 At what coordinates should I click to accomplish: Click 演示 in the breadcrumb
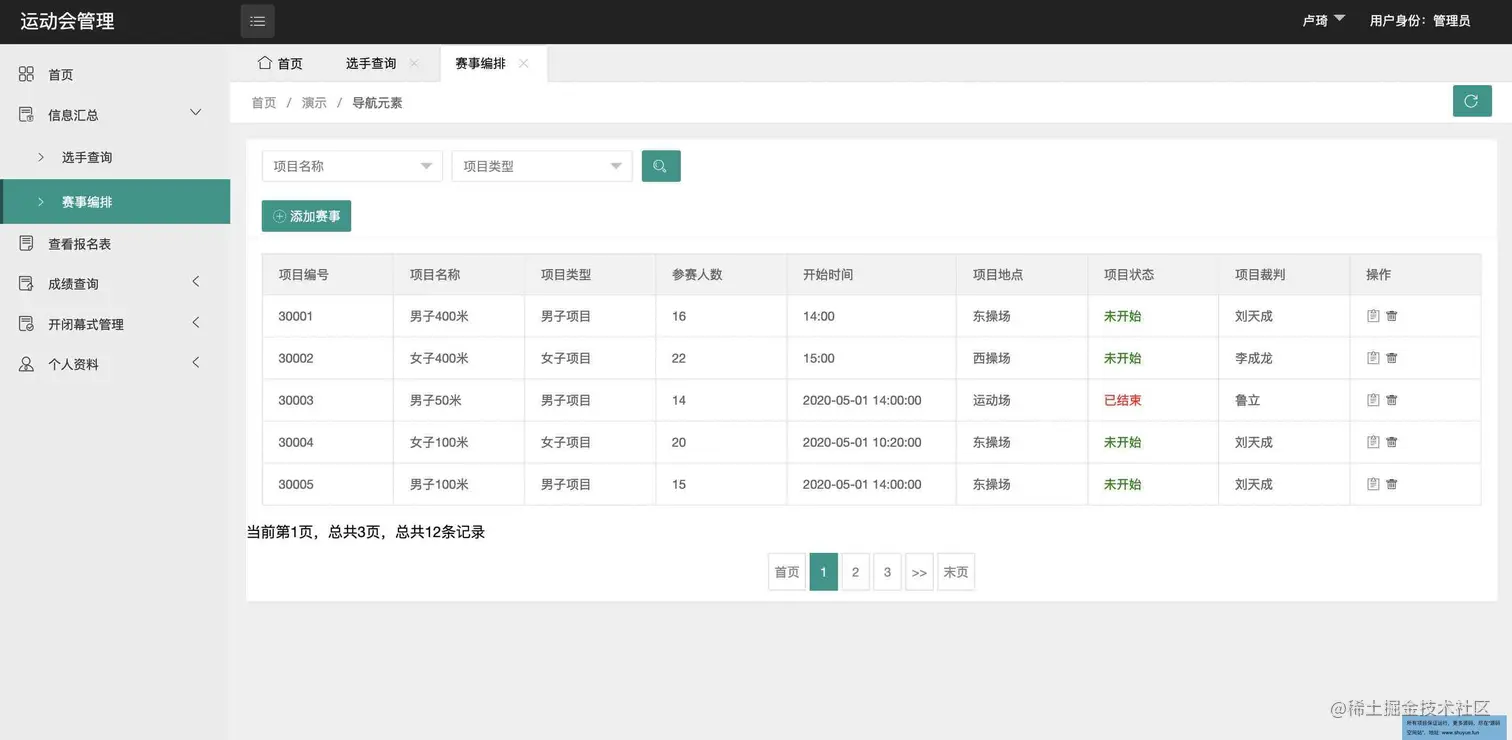tap(314, 102)
